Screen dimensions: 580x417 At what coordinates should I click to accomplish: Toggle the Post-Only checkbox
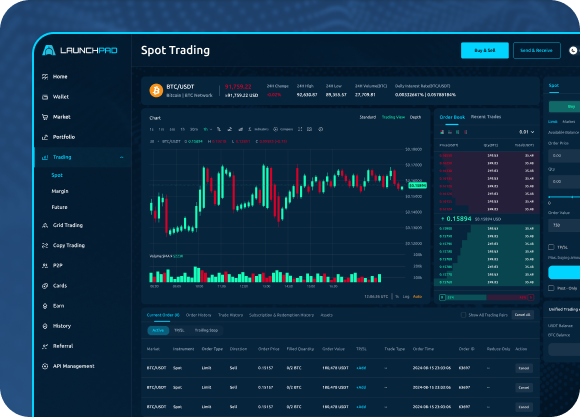(x=551, y=288)
